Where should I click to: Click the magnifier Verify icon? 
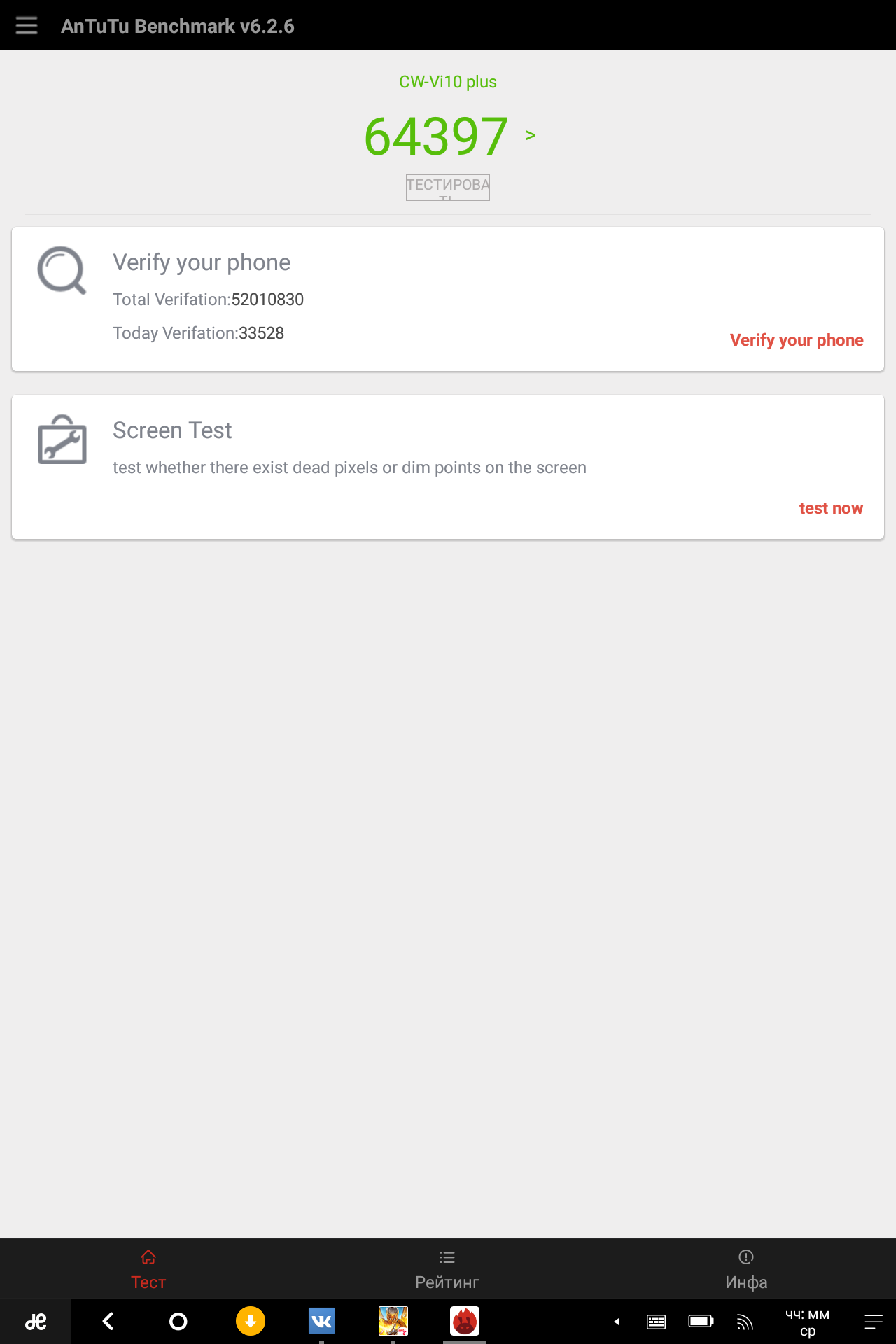(62, 270)
